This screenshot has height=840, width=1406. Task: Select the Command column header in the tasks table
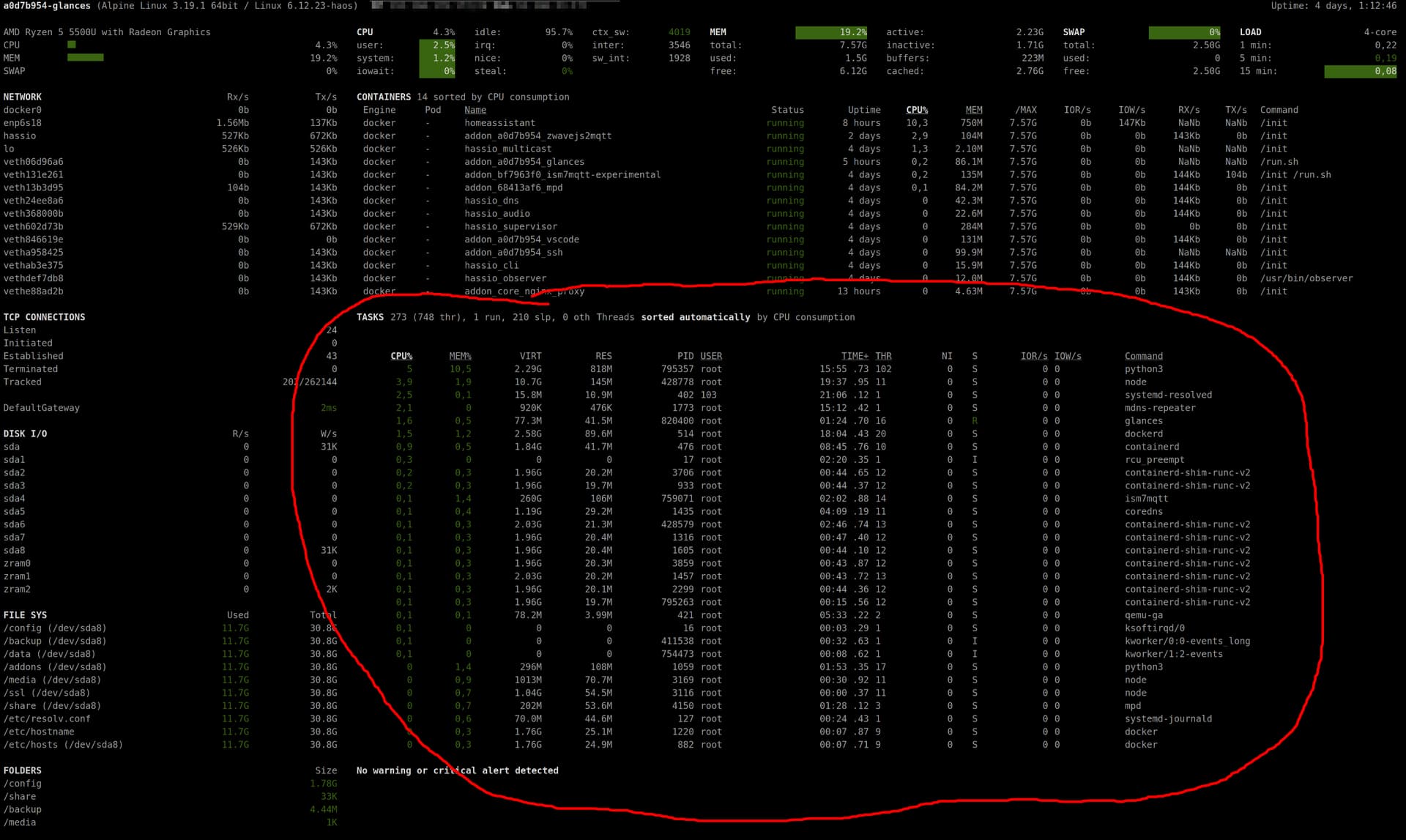[1143, 356]
